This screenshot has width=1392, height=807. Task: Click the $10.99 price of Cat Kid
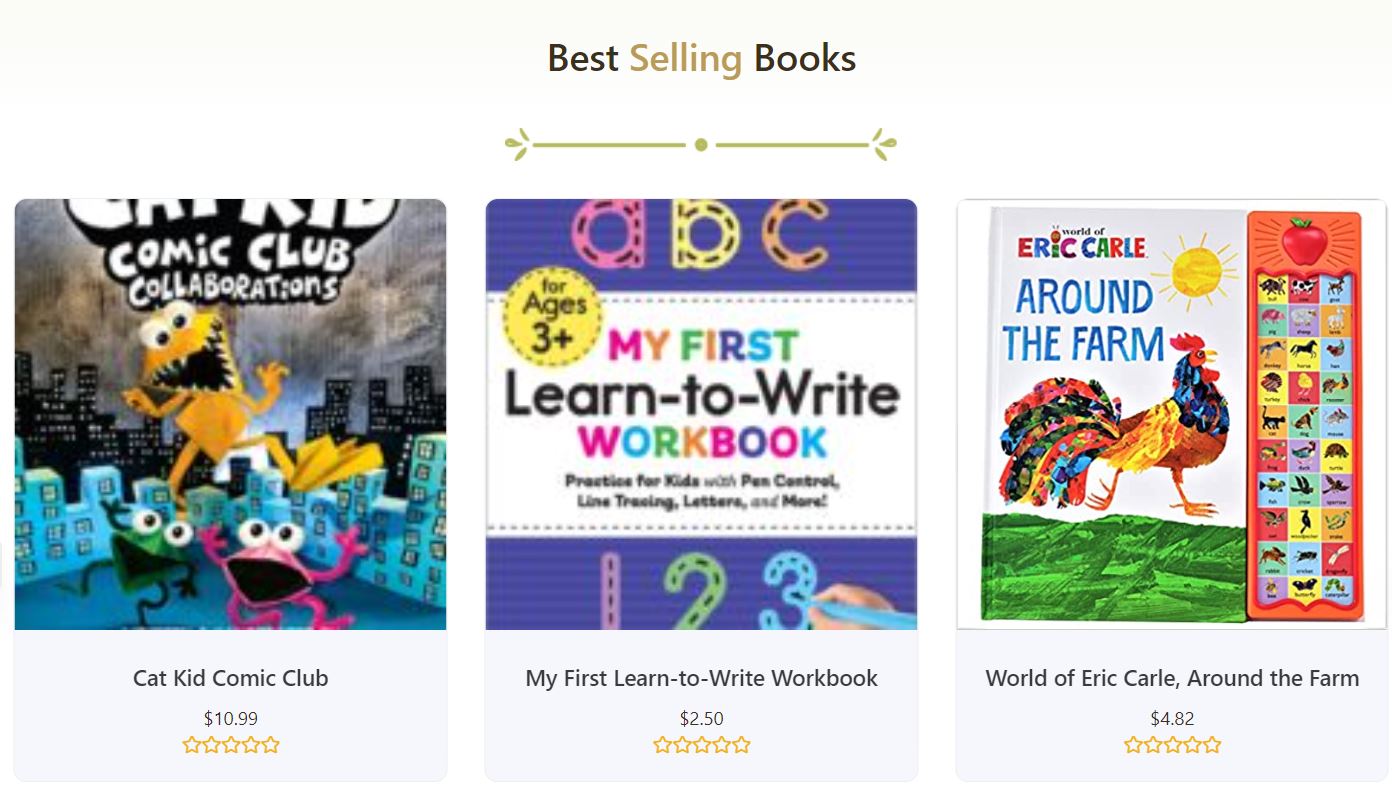230,718
